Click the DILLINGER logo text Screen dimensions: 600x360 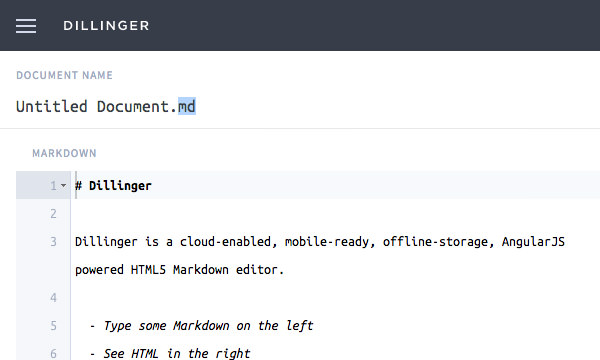[106, 26]
